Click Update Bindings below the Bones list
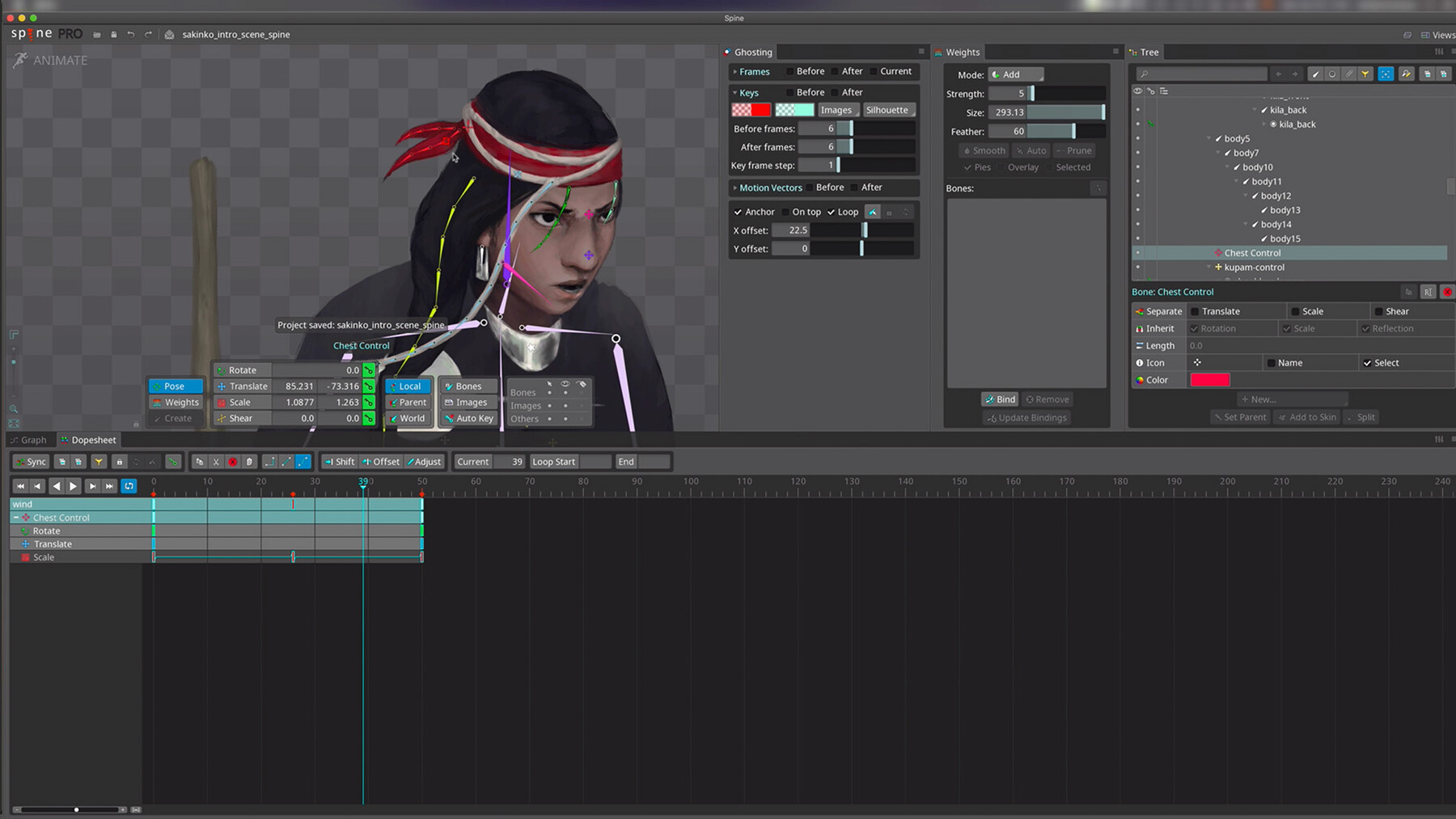Image resolution: width=1456 pixels, height=819 pixels. click(1026, 417)
